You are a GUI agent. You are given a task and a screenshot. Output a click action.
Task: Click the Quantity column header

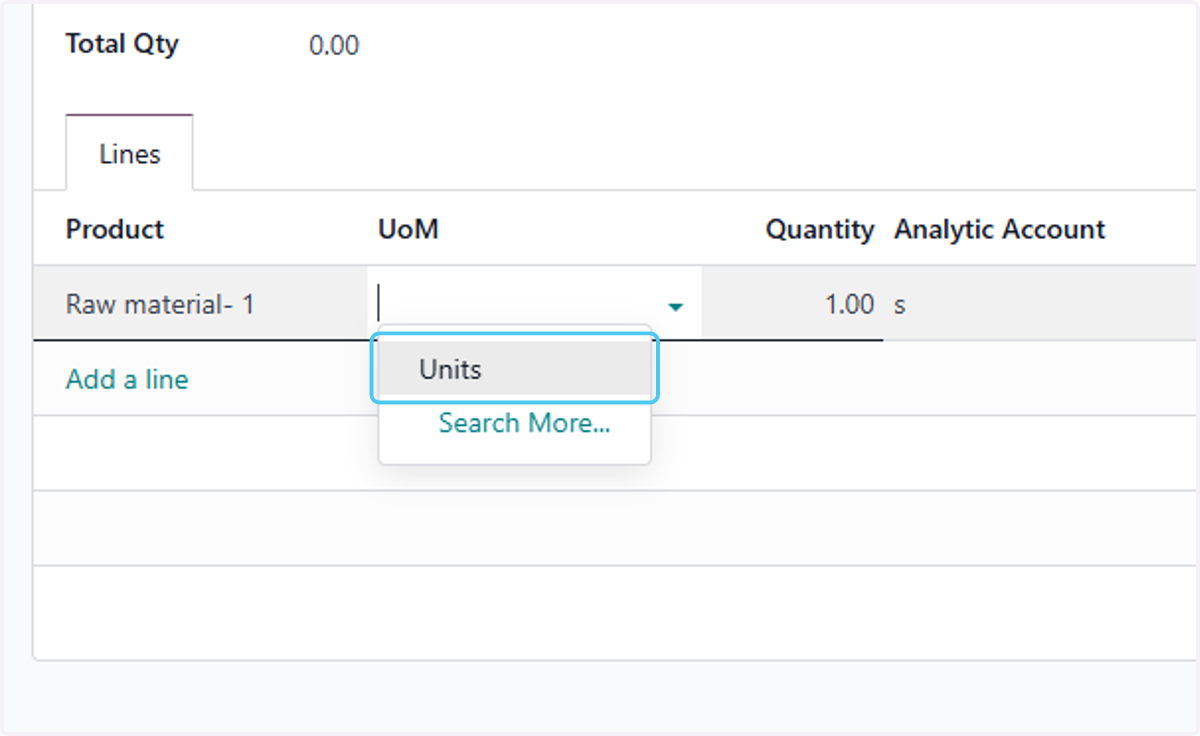coord(820,229)
